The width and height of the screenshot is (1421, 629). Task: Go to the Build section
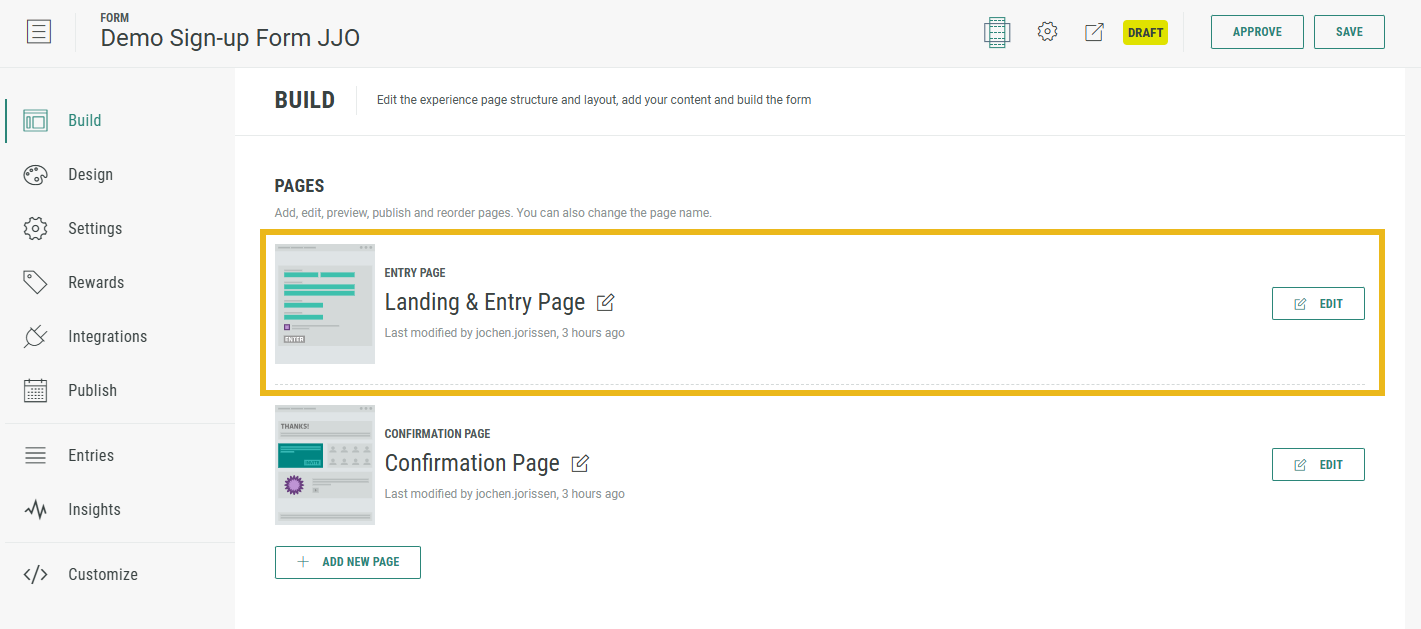(x=84, y=121)
